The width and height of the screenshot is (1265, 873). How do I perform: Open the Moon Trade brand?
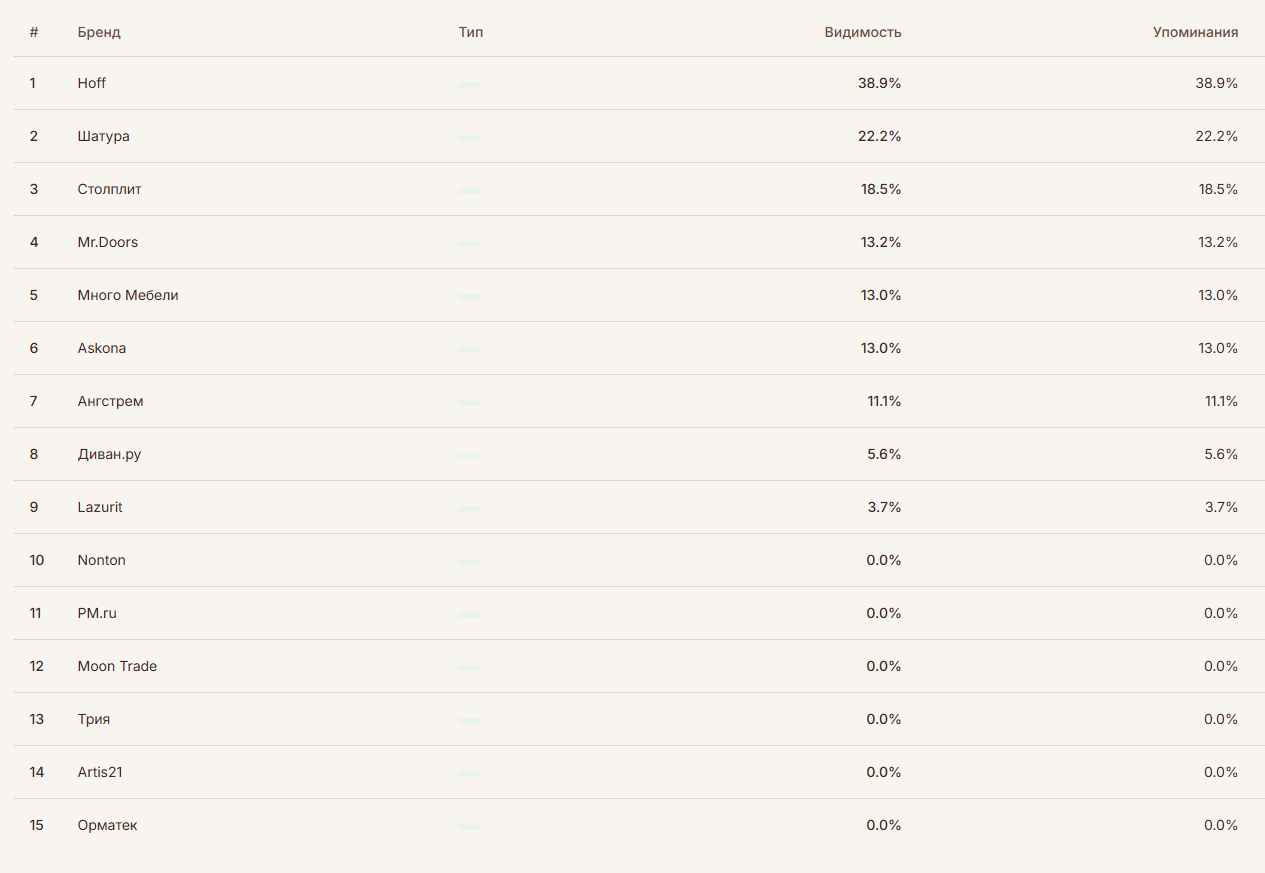tap(117, 666)
